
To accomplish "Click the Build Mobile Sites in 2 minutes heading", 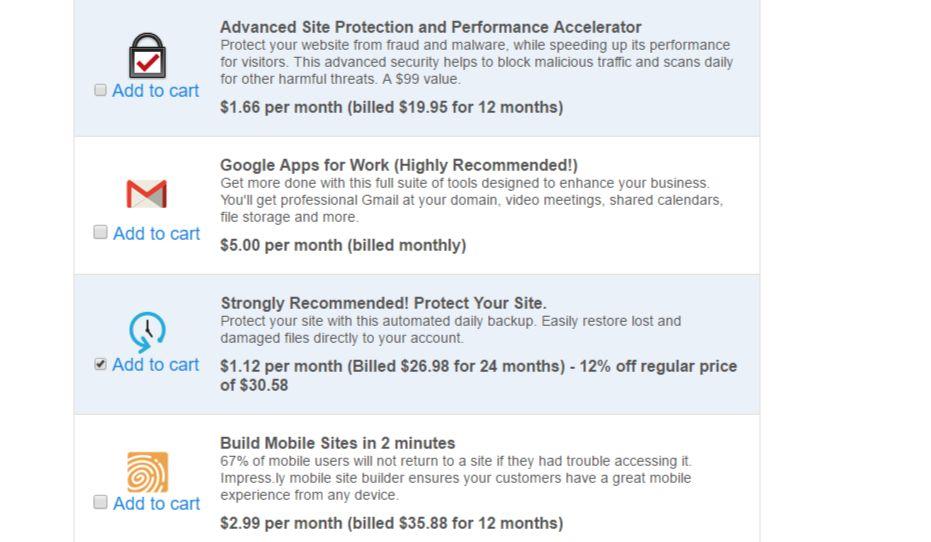I will [x=337, y=443].
